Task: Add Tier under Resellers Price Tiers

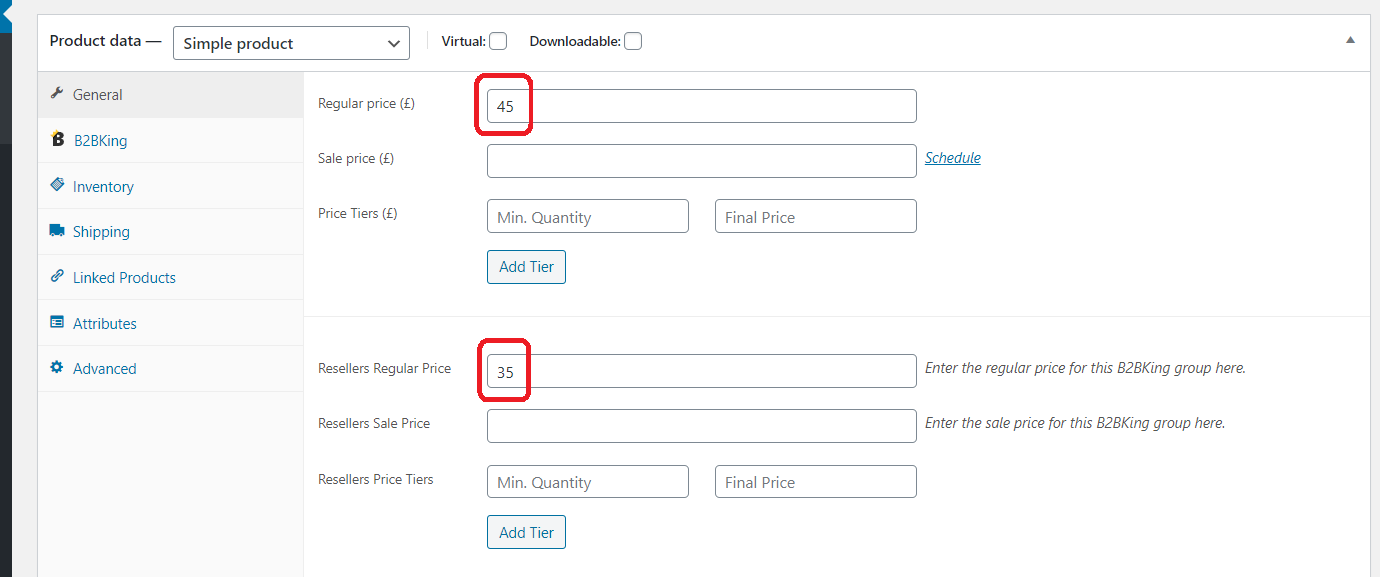Action: 526,532
